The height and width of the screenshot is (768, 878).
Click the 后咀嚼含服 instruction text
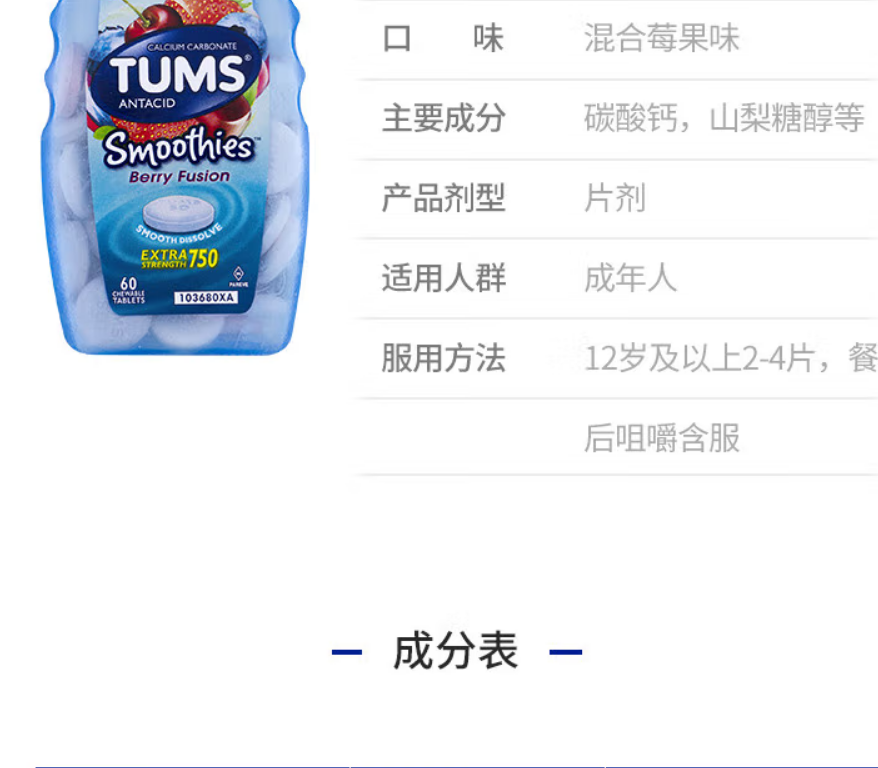[x=662, y=438]
